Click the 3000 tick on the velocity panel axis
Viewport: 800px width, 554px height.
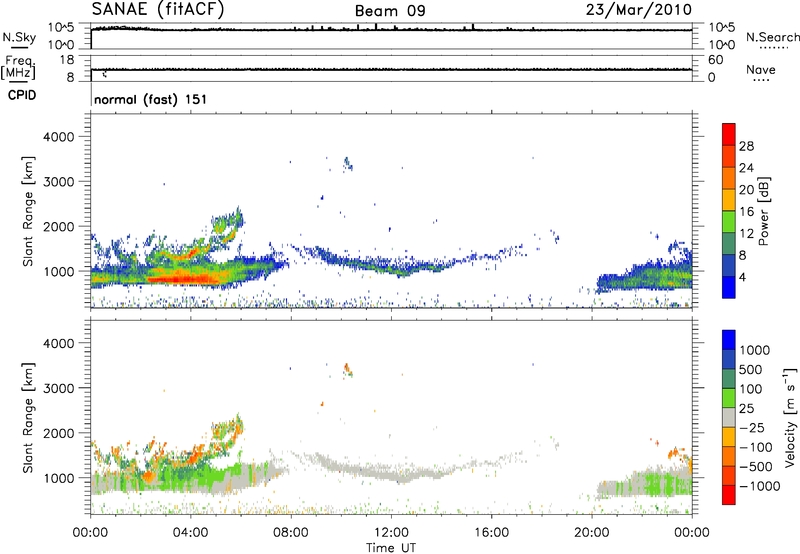(x=58, y=388)
